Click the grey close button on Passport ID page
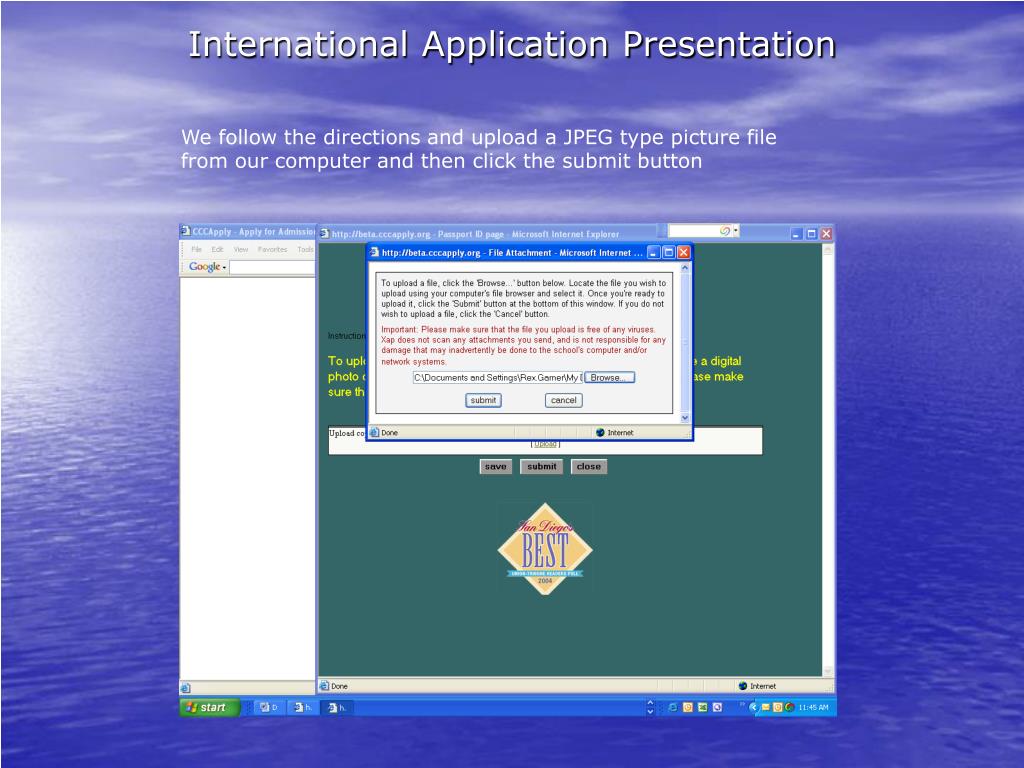This screenshot has width=1024, height=768. tap(588, 466)
